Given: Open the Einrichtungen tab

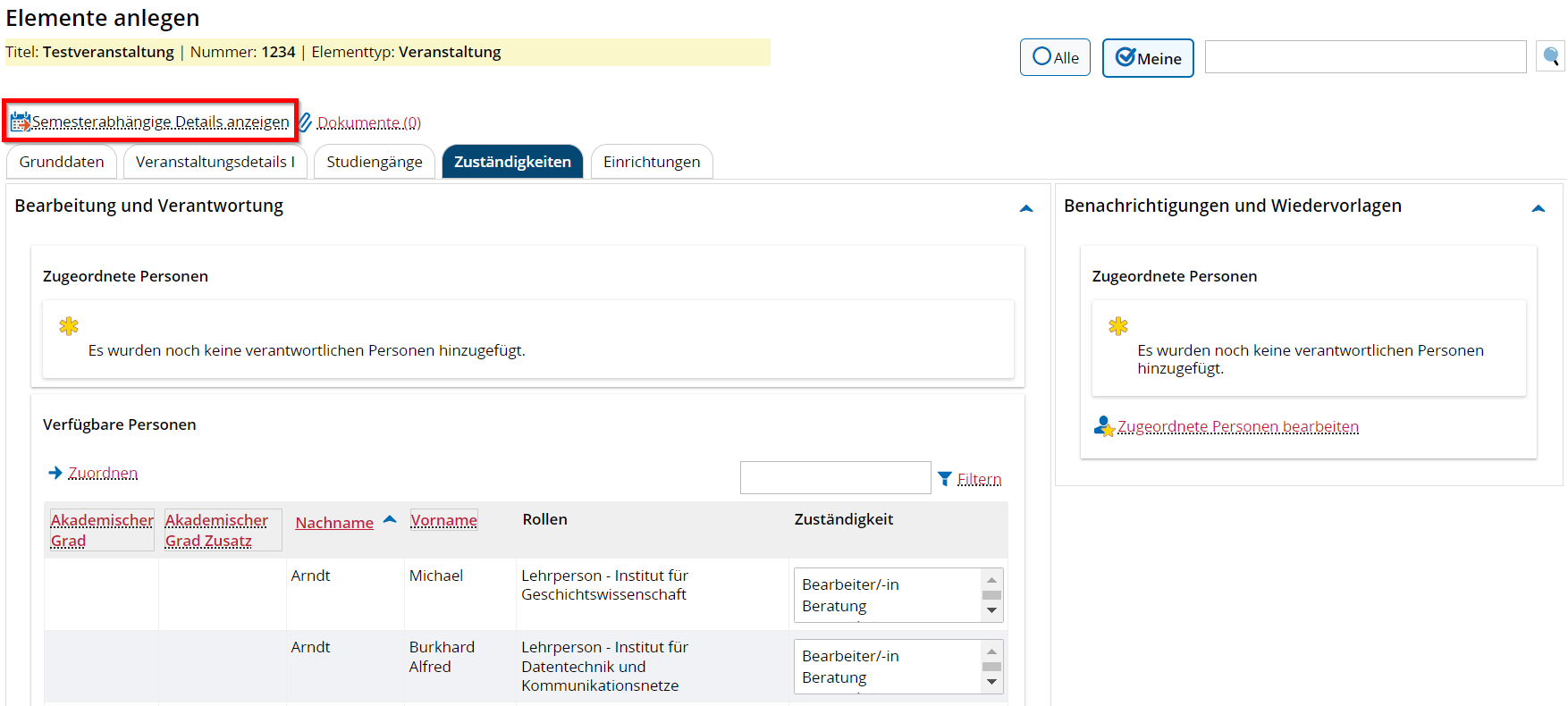Looking at the screenshot, I should (x=652, y=162).
